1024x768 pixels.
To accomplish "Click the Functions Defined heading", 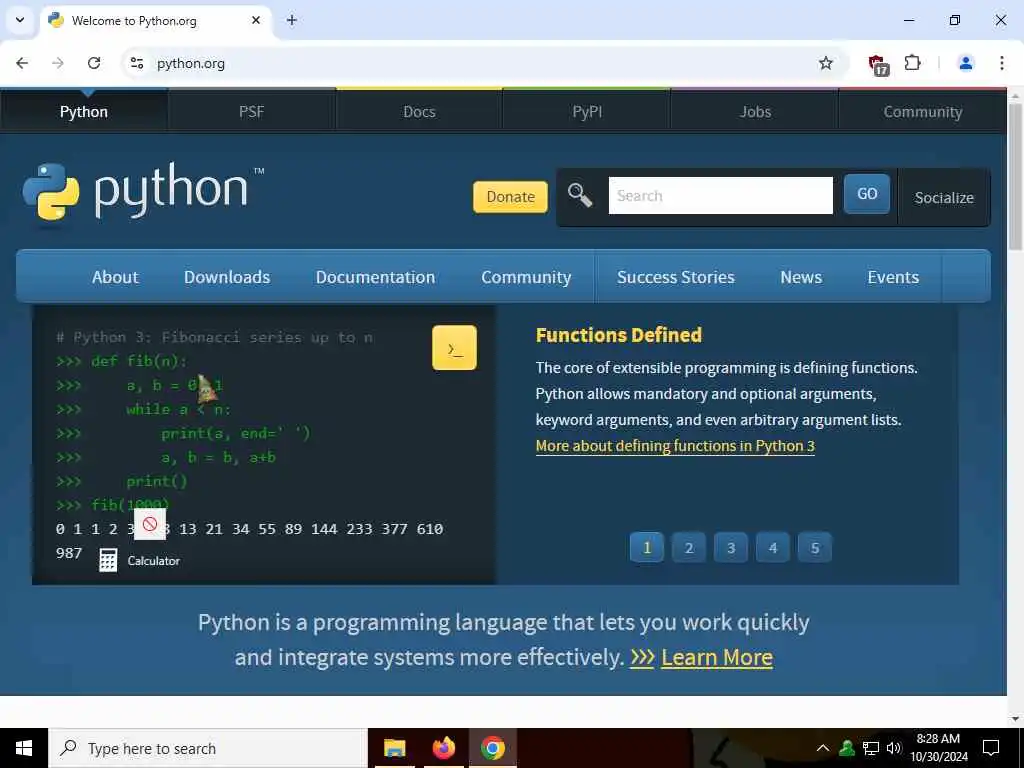I will pyautogui.click(x=618, y=335).
